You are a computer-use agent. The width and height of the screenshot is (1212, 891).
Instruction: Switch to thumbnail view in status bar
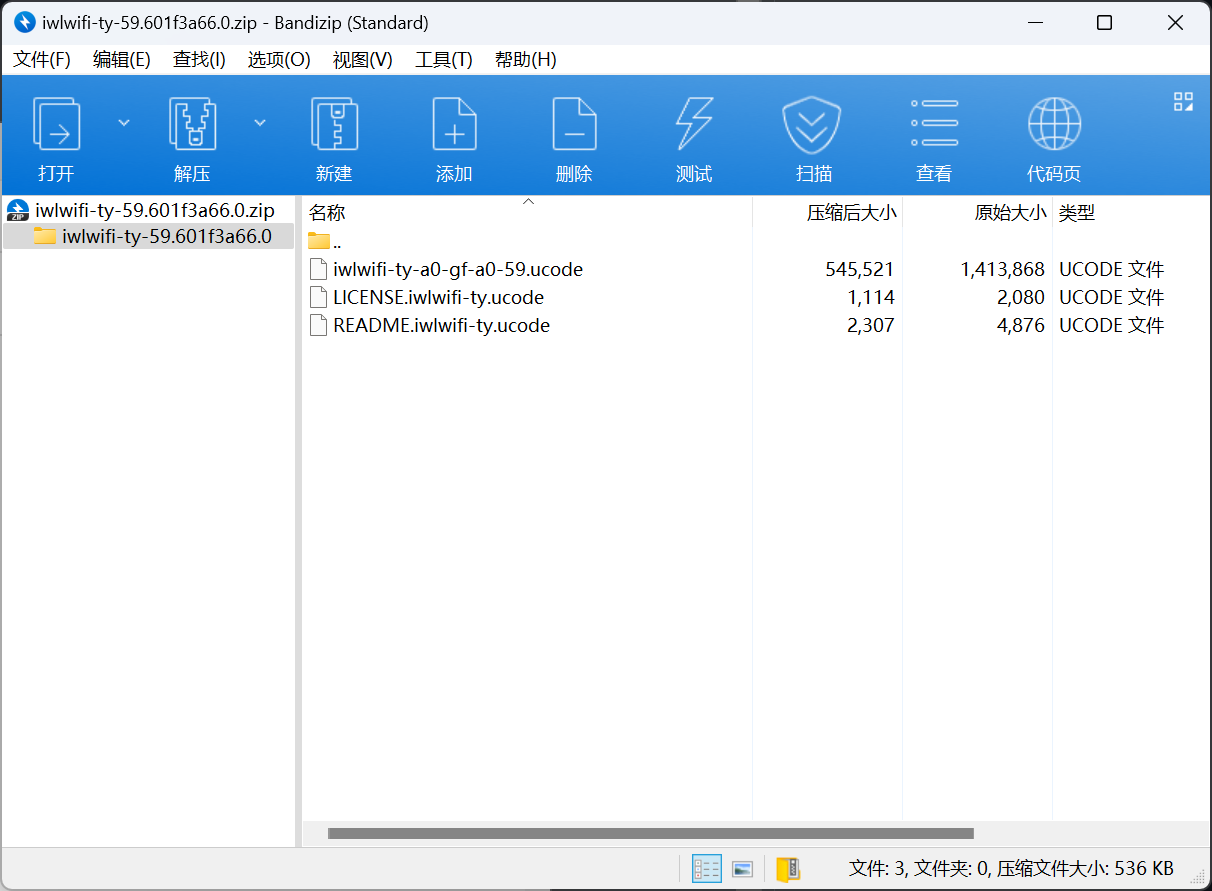742,869
